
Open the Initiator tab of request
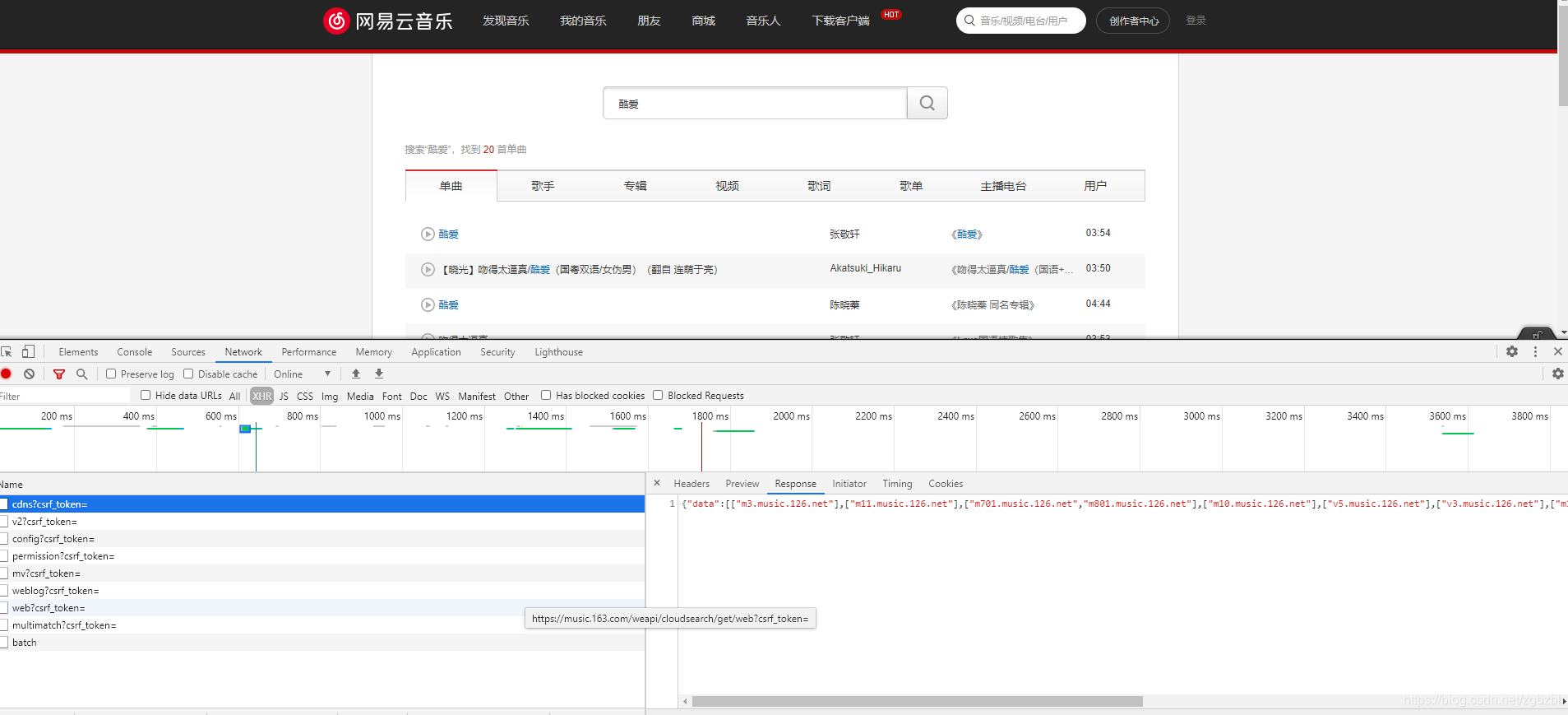(849, 483)
